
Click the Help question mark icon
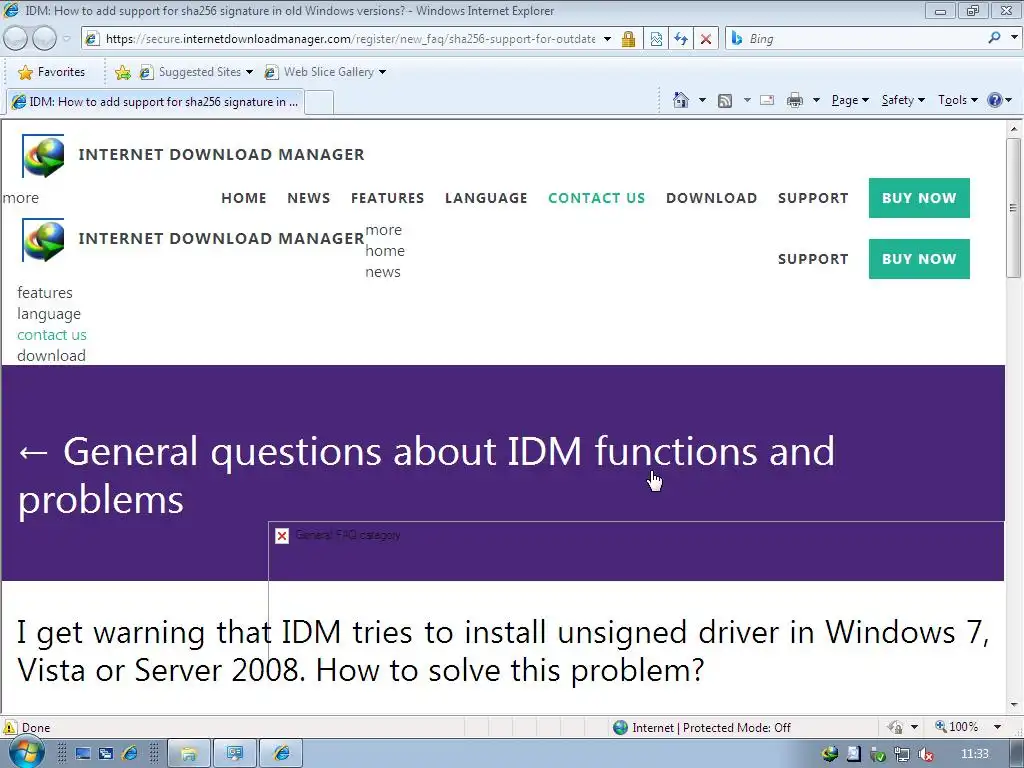pos(995,100)
